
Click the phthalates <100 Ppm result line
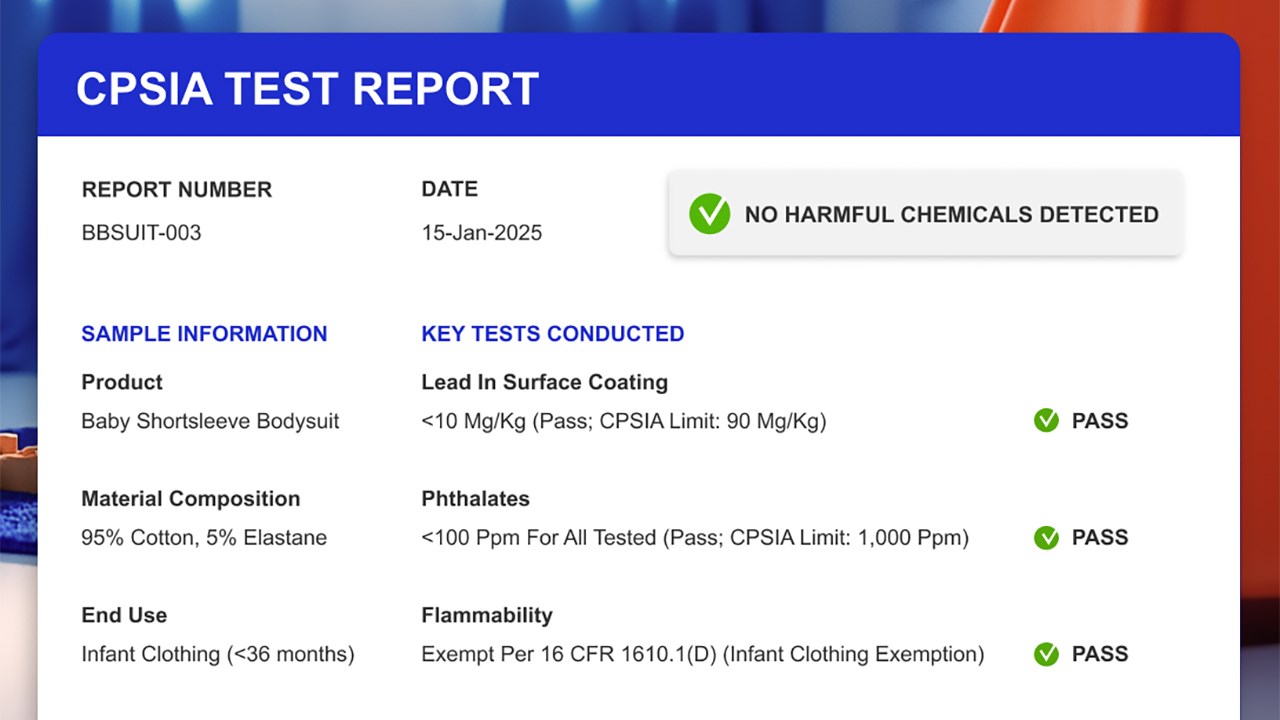coord(695,538)
